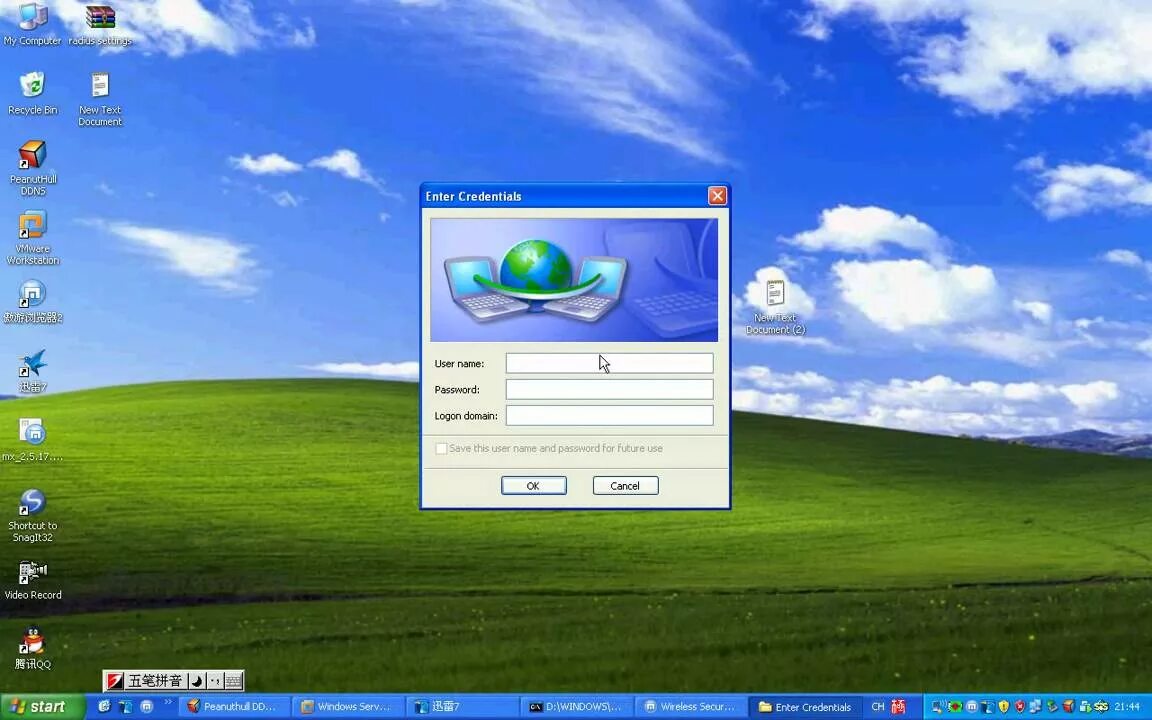Viewport: 1152px width, 720px height.
Task: Focus the Password field
Action: [x=609, y=389]
